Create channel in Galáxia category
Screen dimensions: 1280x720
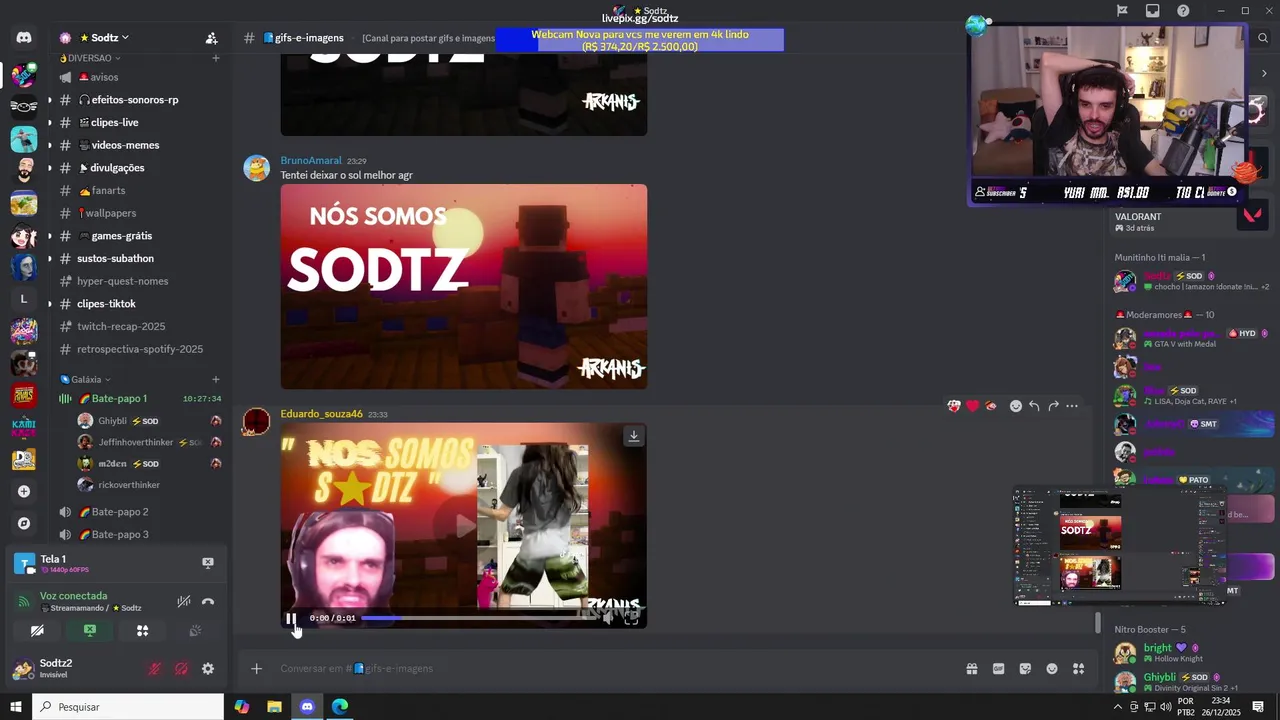point(215,379)
